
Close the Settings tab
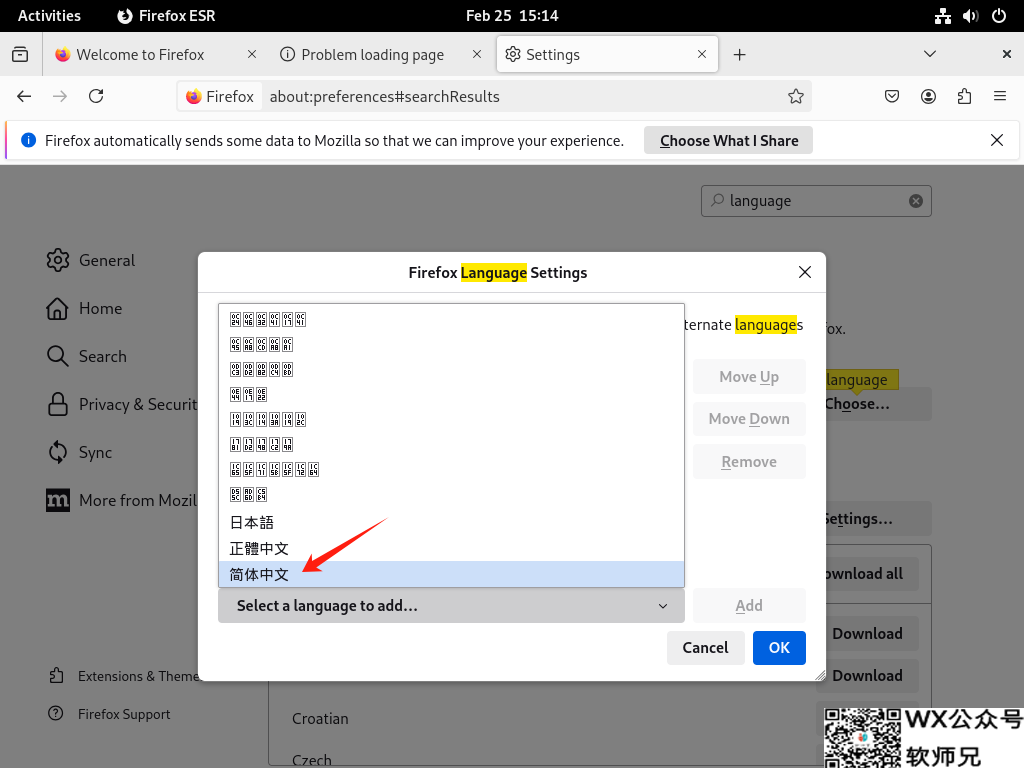(702, 54)
